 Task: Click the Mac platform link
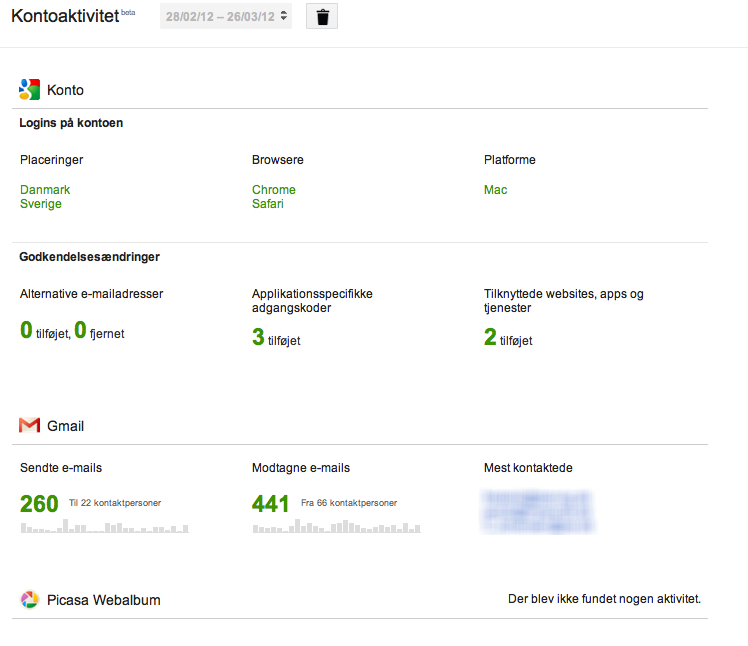495,189
